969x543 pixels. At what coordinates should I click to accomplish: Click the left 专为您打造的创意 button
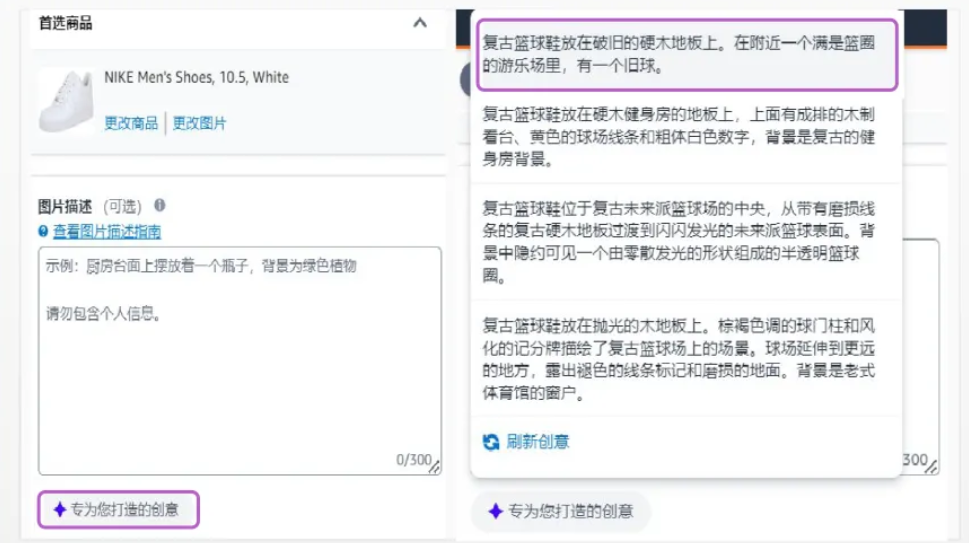[119, 510]
